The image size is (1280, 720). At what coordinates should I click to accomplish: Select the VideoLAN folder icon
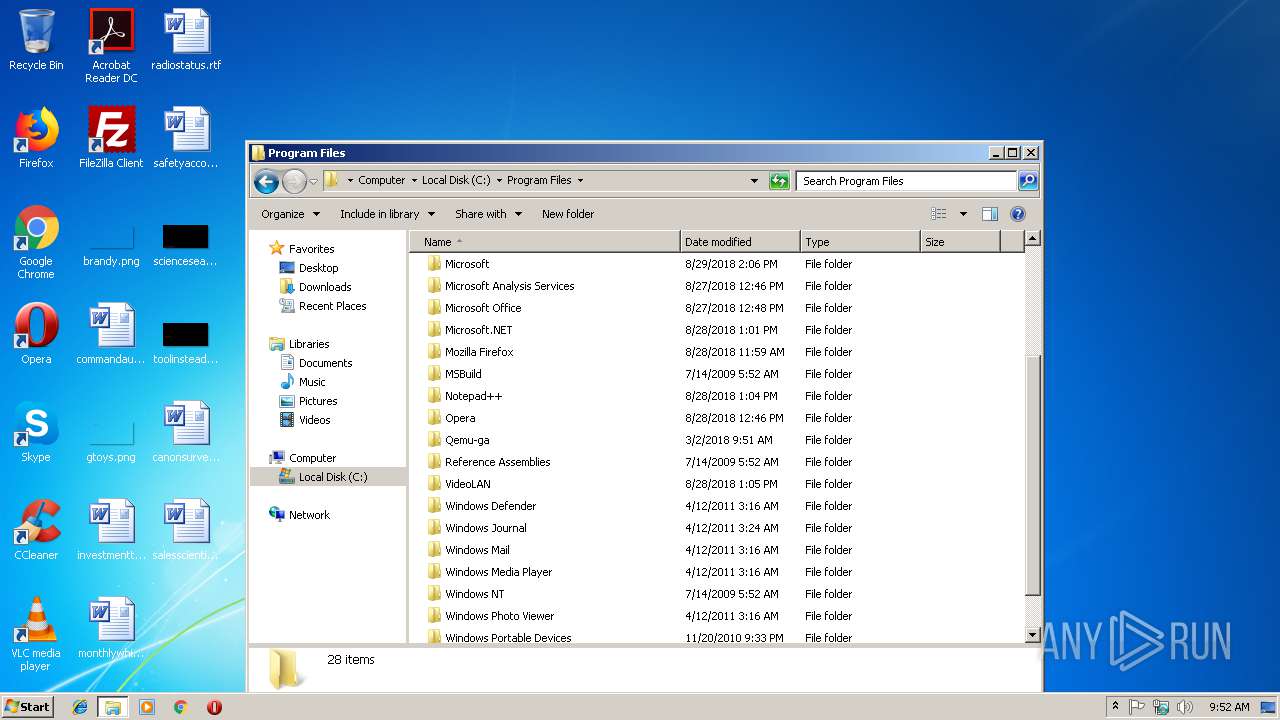pyautogui.click(x=434, y=484)
